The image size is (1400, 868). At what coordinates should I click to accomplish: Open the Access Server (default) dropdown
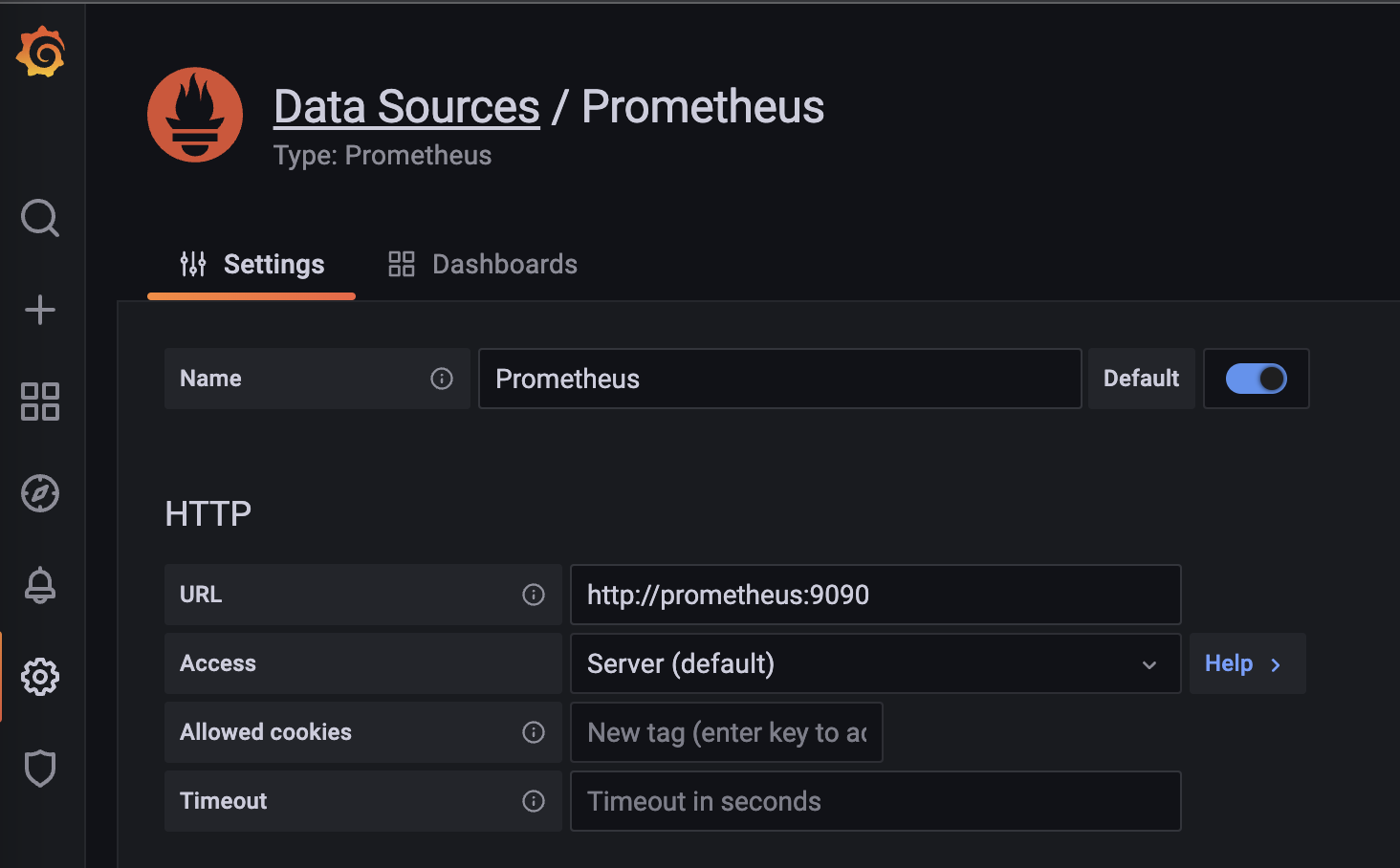(x=876, y=663)
